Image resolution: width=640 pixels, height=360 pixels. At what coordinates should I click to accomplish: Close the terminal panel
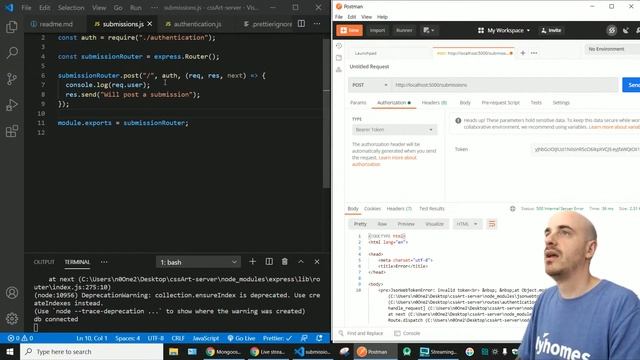[317, 262]
